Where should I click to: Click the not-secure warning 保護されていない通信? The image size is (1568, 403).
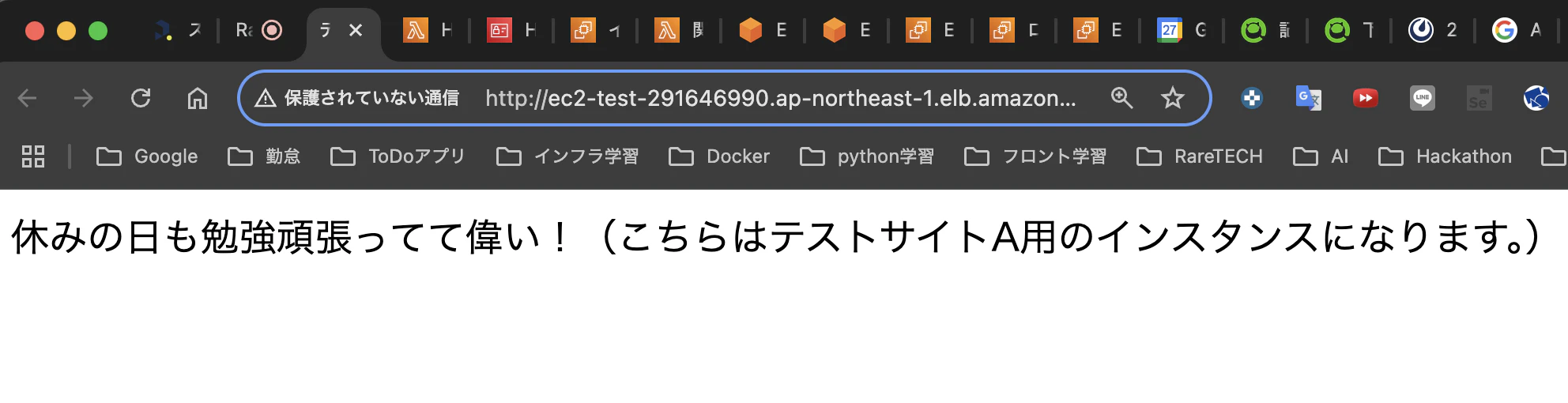357,98
